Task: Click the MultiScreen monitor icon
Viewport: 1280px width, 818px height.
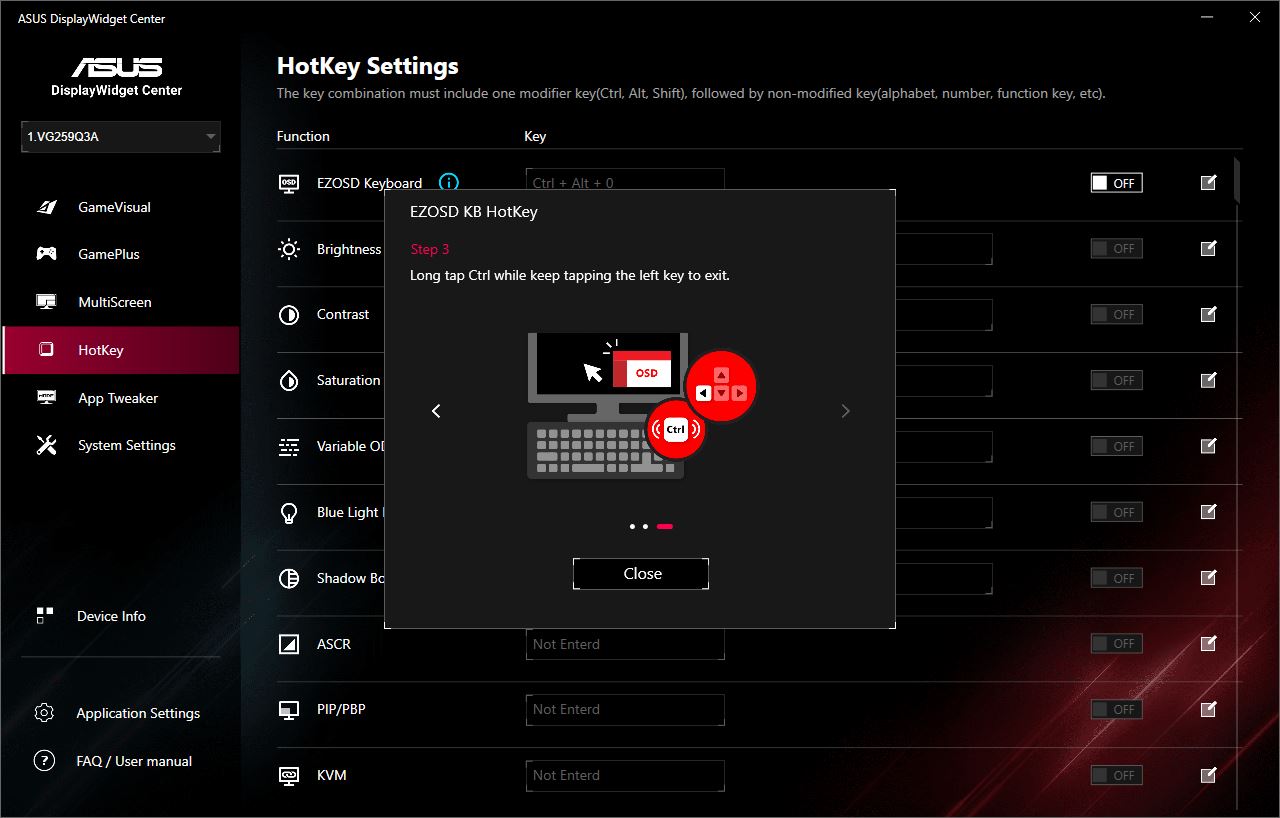Action: tap(46, 302)
